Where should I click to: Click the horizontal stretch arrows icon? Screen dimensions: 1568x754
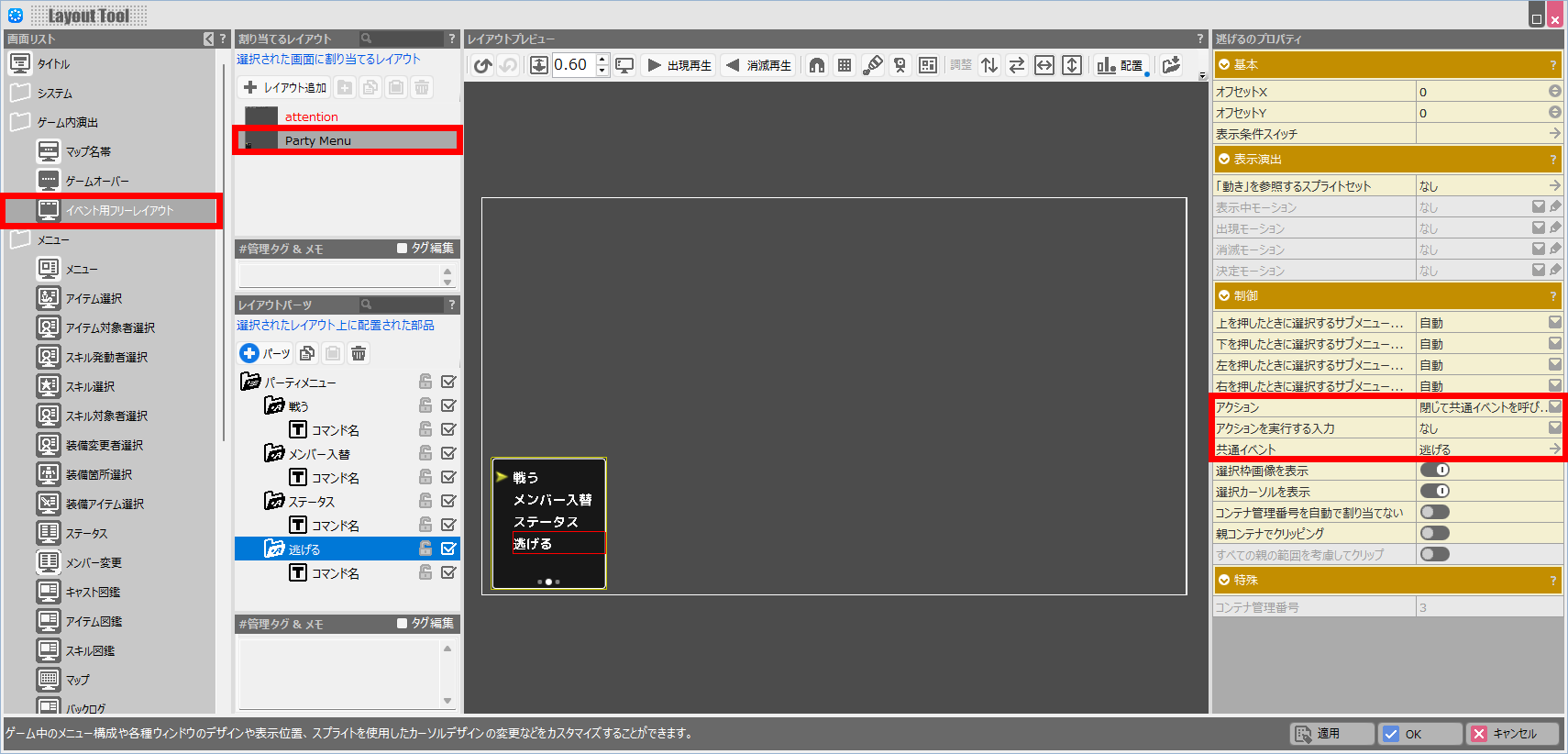1044,65
